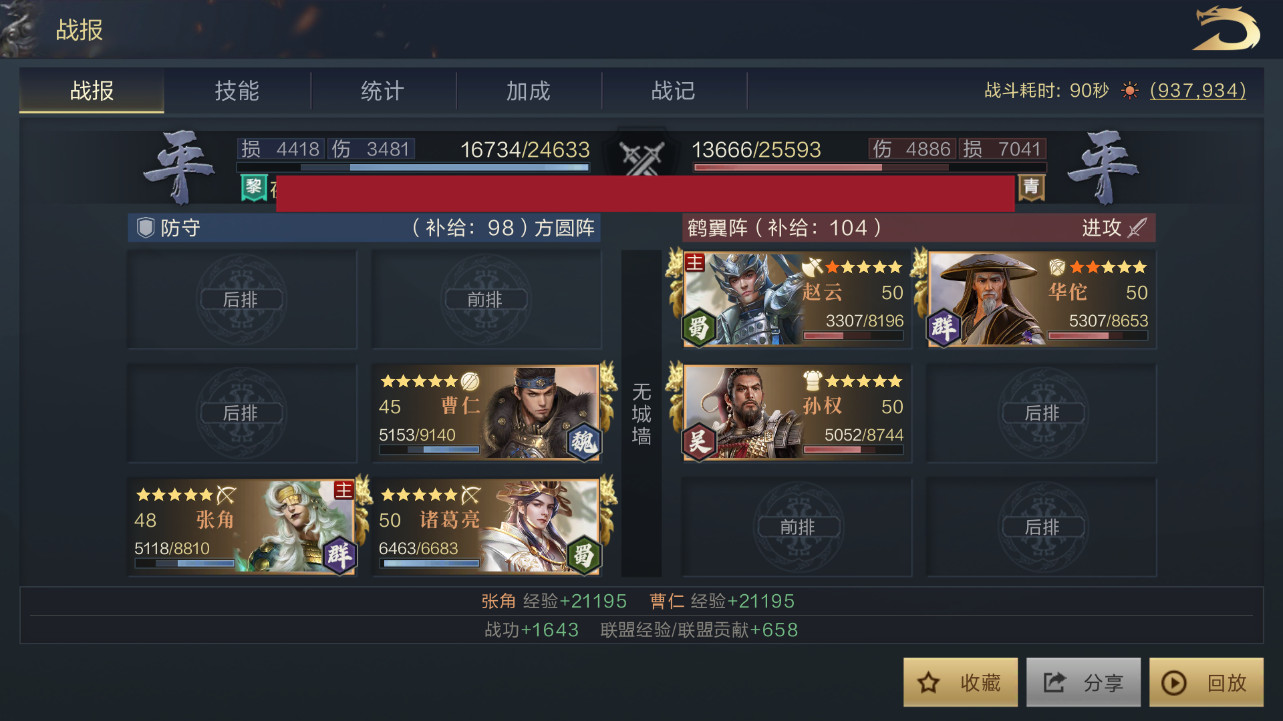Viewport: 1283px width, 721px height.
Task: Select the 诸葛亮 hero card
Action: click(x=488, y=526)
